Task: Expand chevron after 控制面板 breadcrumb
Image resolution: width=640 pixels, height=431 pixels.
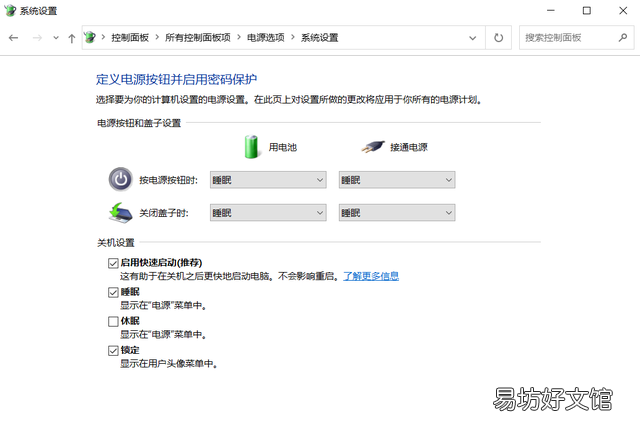Action: click(x=157, y=38)
